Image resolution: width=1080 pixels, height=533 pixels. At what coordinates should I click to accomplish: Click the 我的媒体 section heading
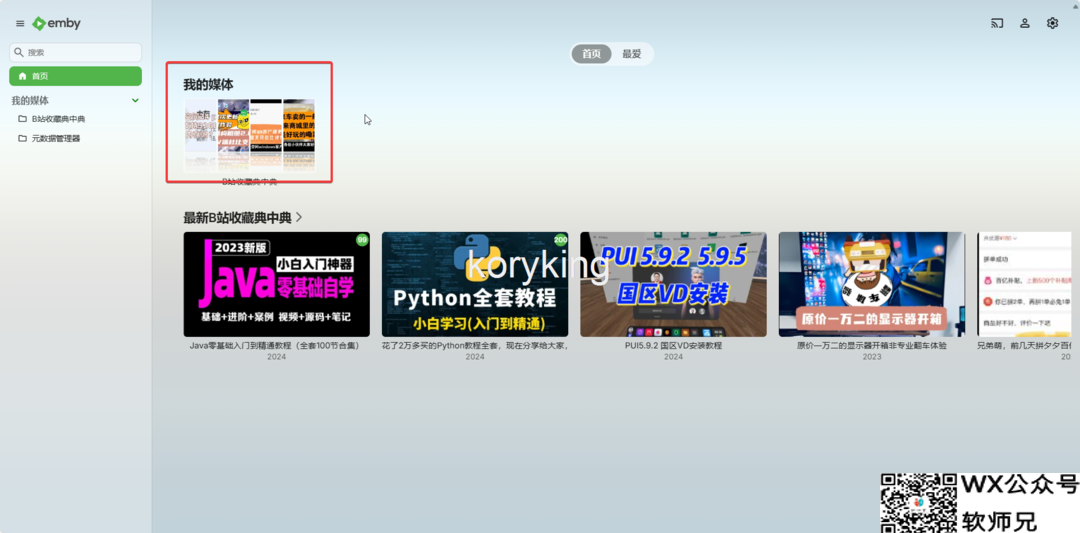click(x=208, y=85)
